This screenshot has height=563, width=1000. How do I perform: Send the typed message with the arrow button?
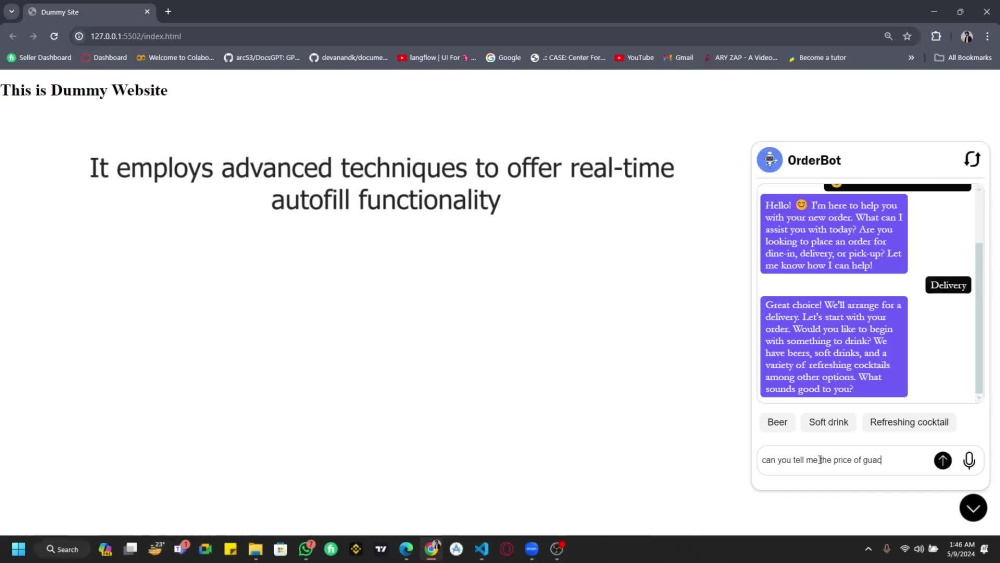pyautogui.click(x=942, y=460)
